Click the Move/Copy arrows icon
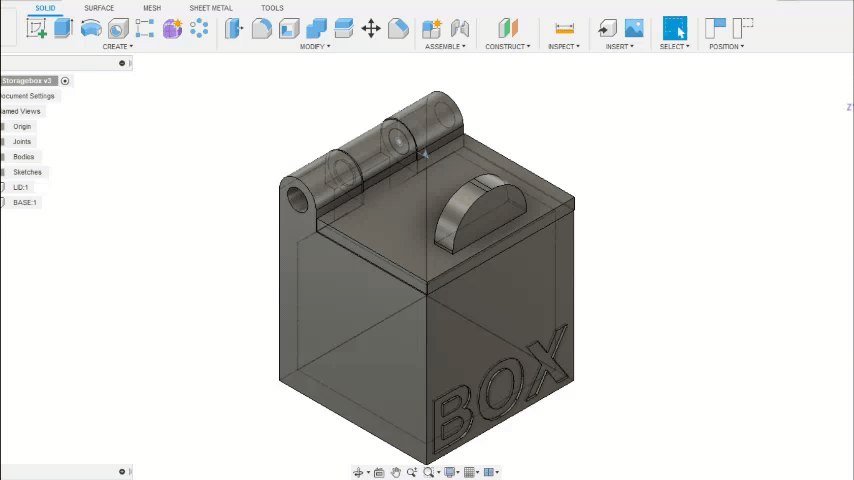This screenshot has width=854, height=480. [x=371, y=28]
